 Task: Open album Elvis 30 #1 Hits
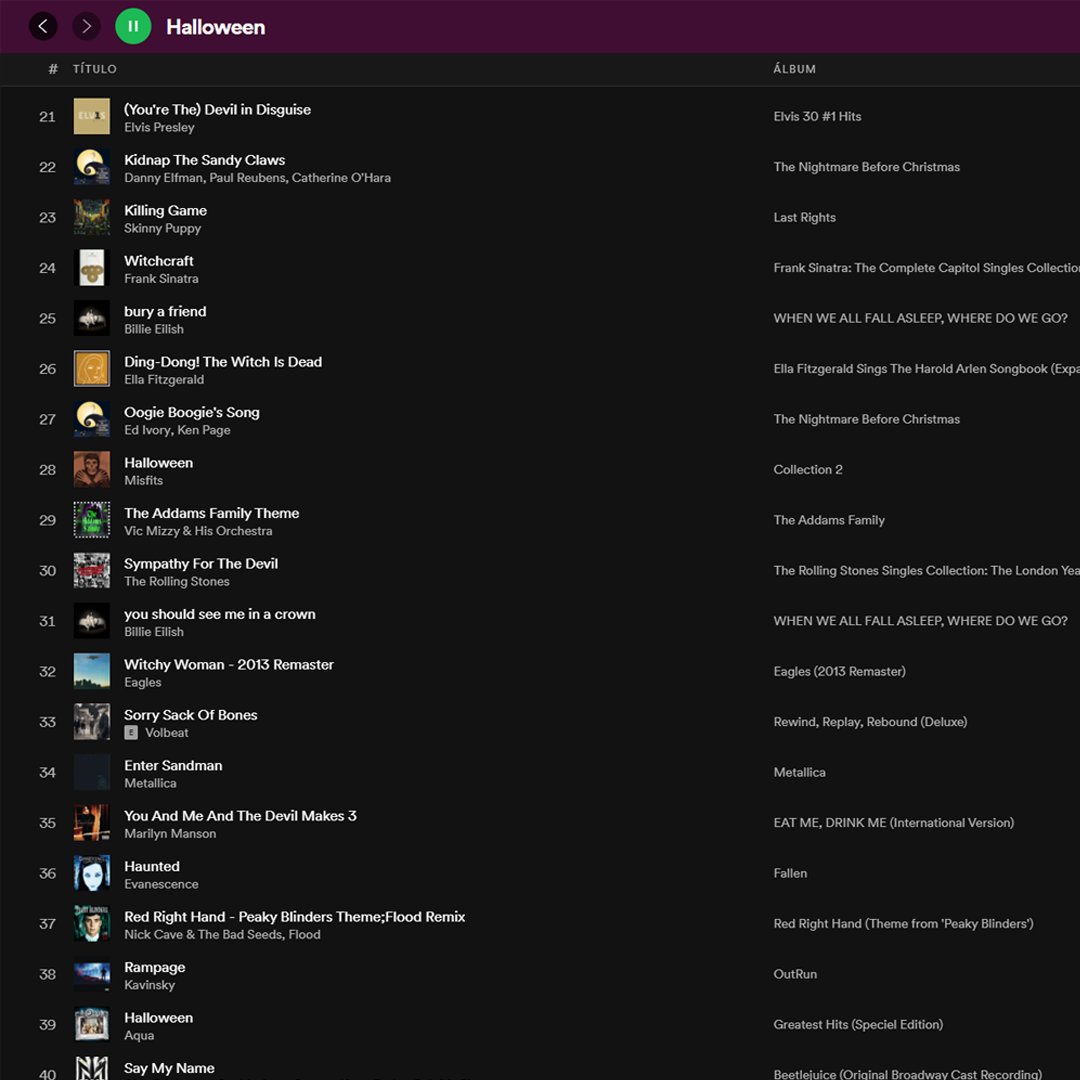(817, 116)
